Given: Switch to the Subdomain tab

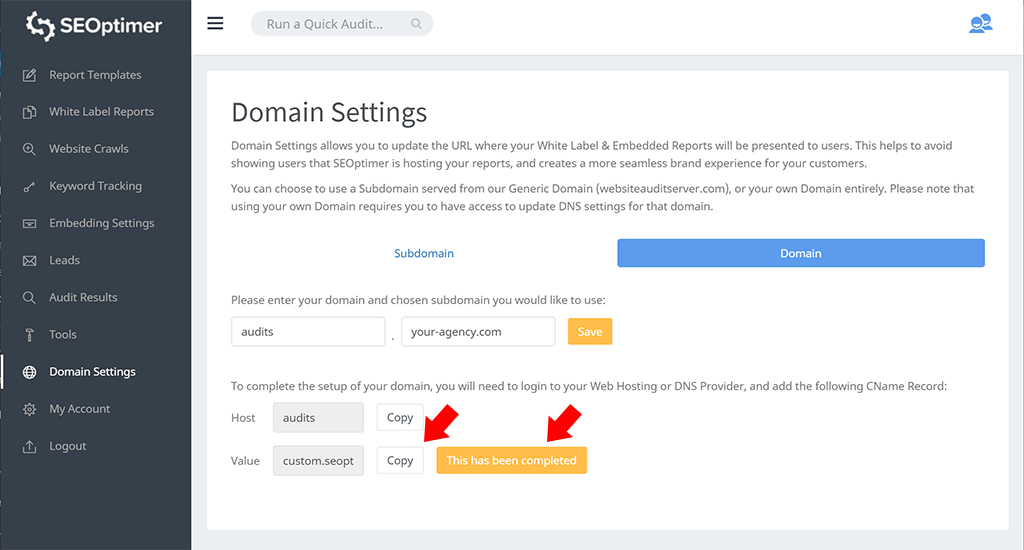Looking at the screenshot, I should pyautogui.click(x=424, y=253).
